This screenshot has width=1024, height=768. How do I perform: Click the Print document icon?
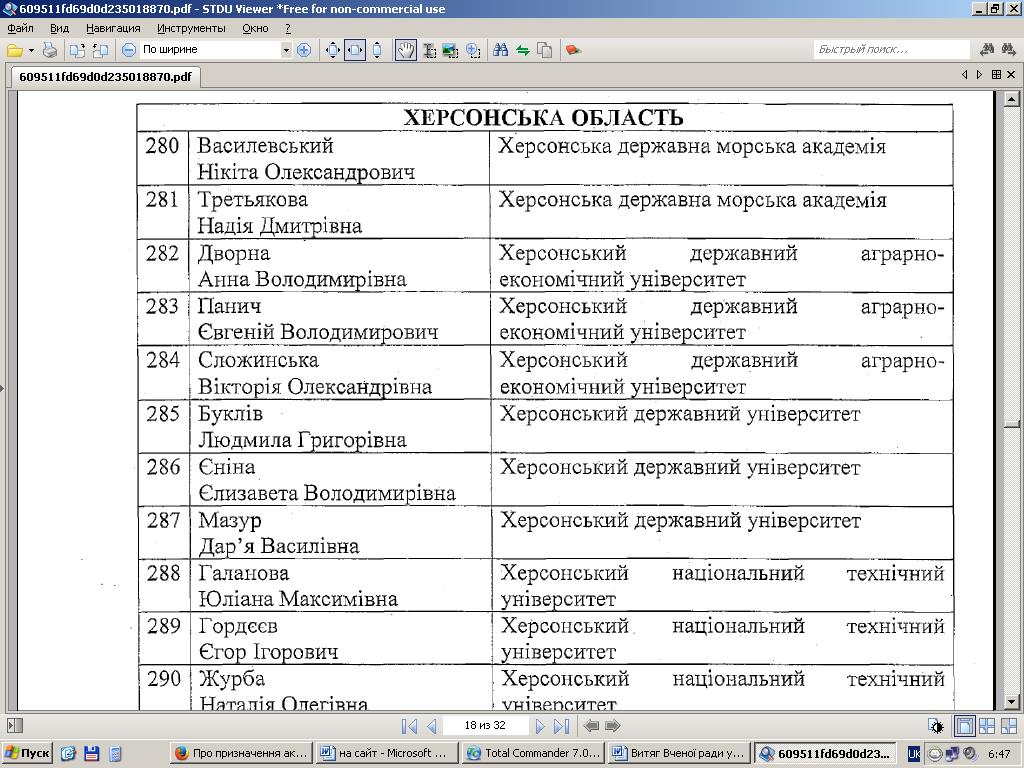pyautogui.click(x=49, y=50)
